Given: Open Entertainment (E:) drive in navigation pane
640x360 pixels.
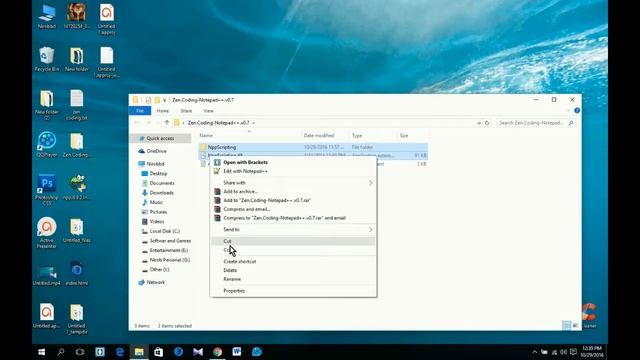Looking at the screenshot, I should [169, 251].
